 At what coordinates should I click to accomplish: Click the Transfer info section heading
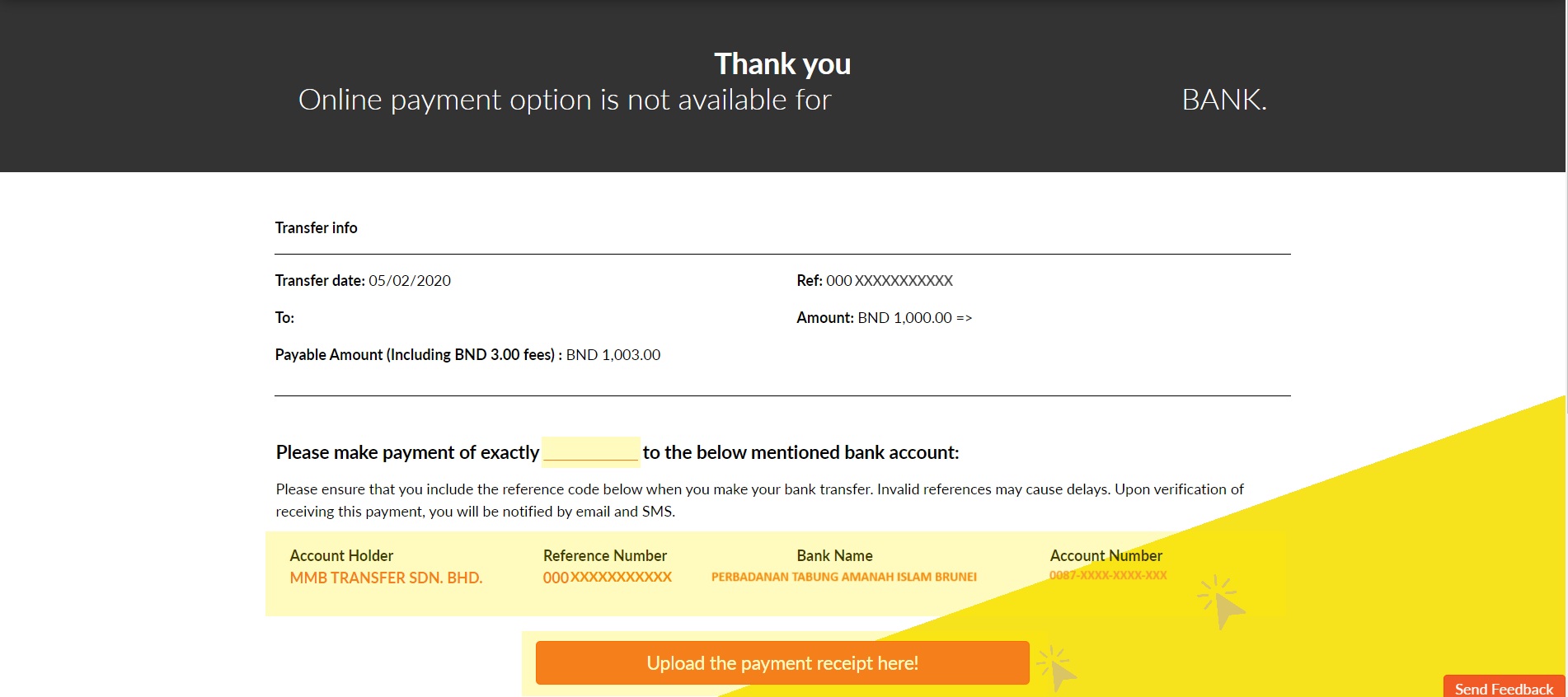tap(316, 227)
